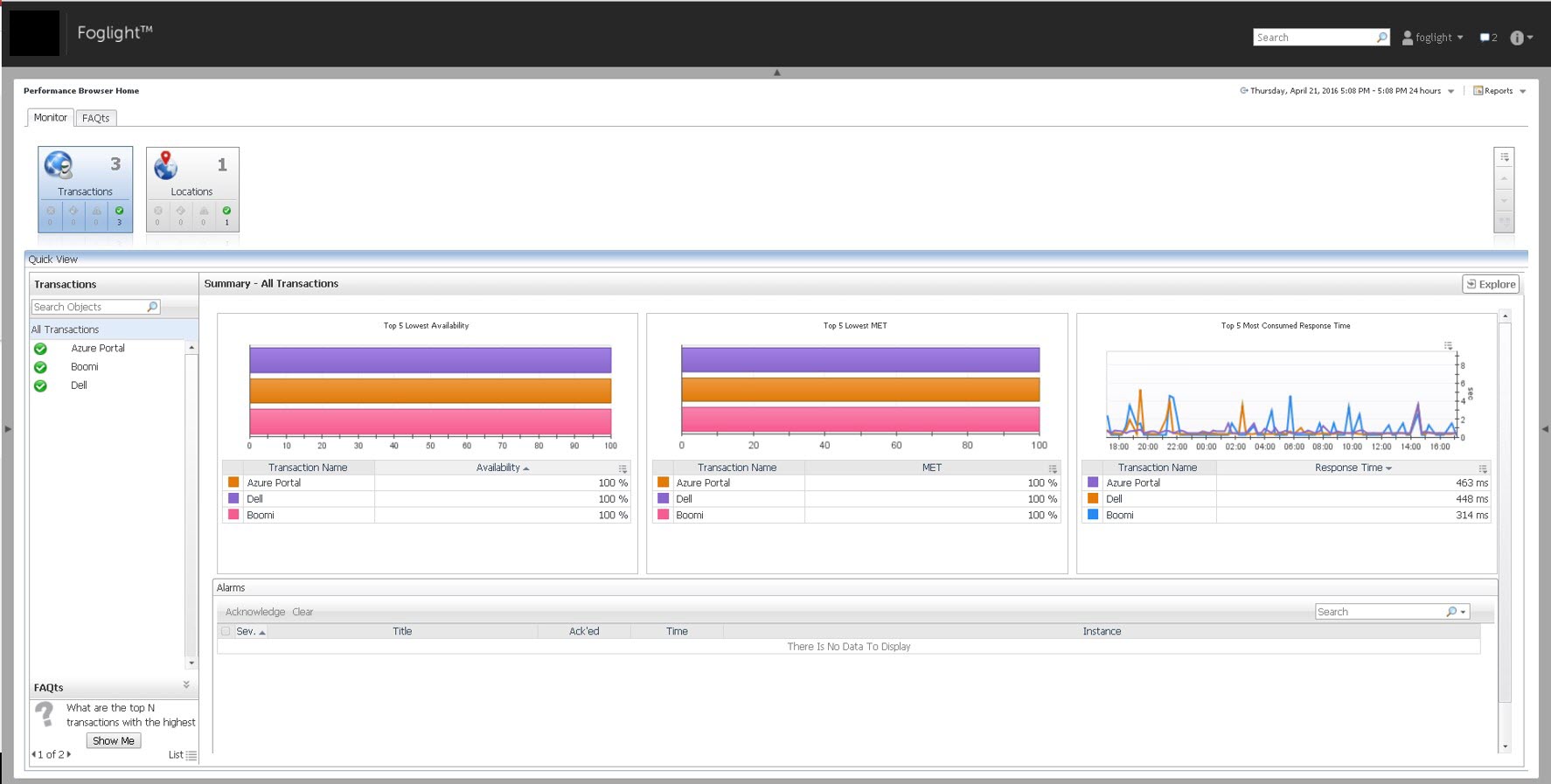
Task: Open Response Time table customizer icon
Action: 1483,468
